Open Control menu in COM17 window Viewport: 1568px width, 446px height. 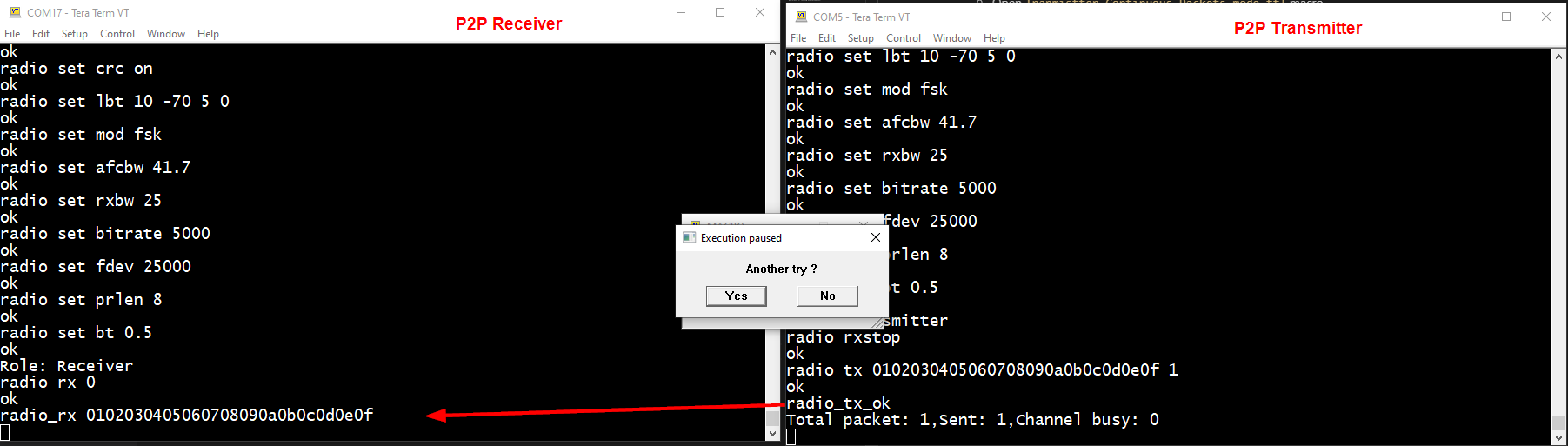coord(117,34)
